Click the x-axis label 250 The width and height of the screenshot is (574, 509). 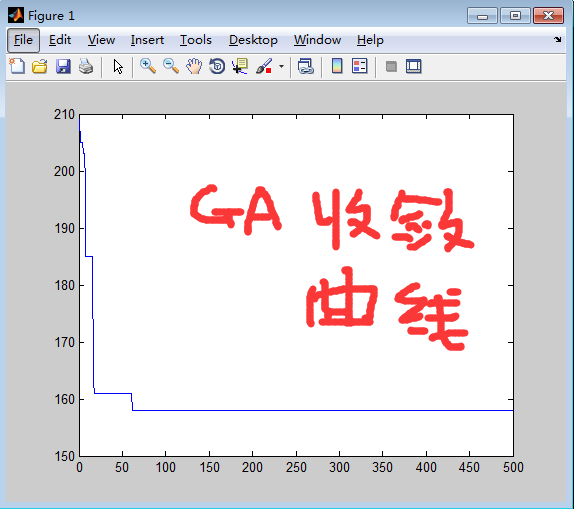click(x=296, y=468)
